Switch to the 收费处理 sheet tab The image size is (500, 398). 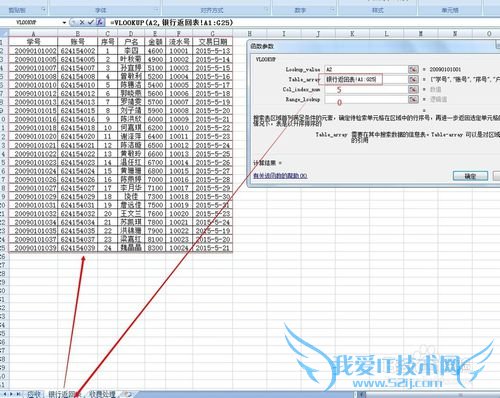coord(103,394)
